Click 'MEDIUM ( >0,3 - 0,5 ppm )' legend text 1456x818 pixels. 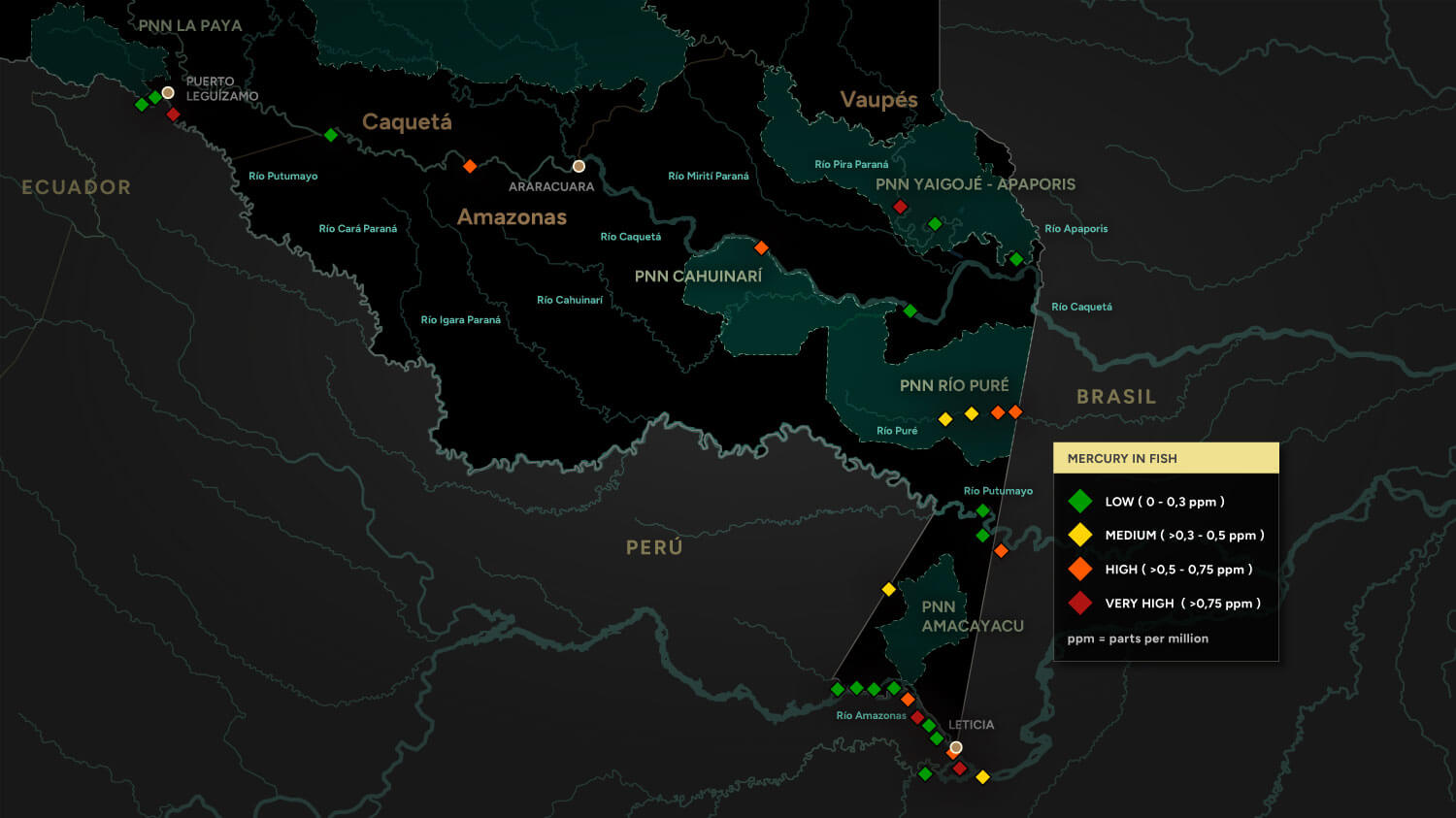pos(1184,535)
